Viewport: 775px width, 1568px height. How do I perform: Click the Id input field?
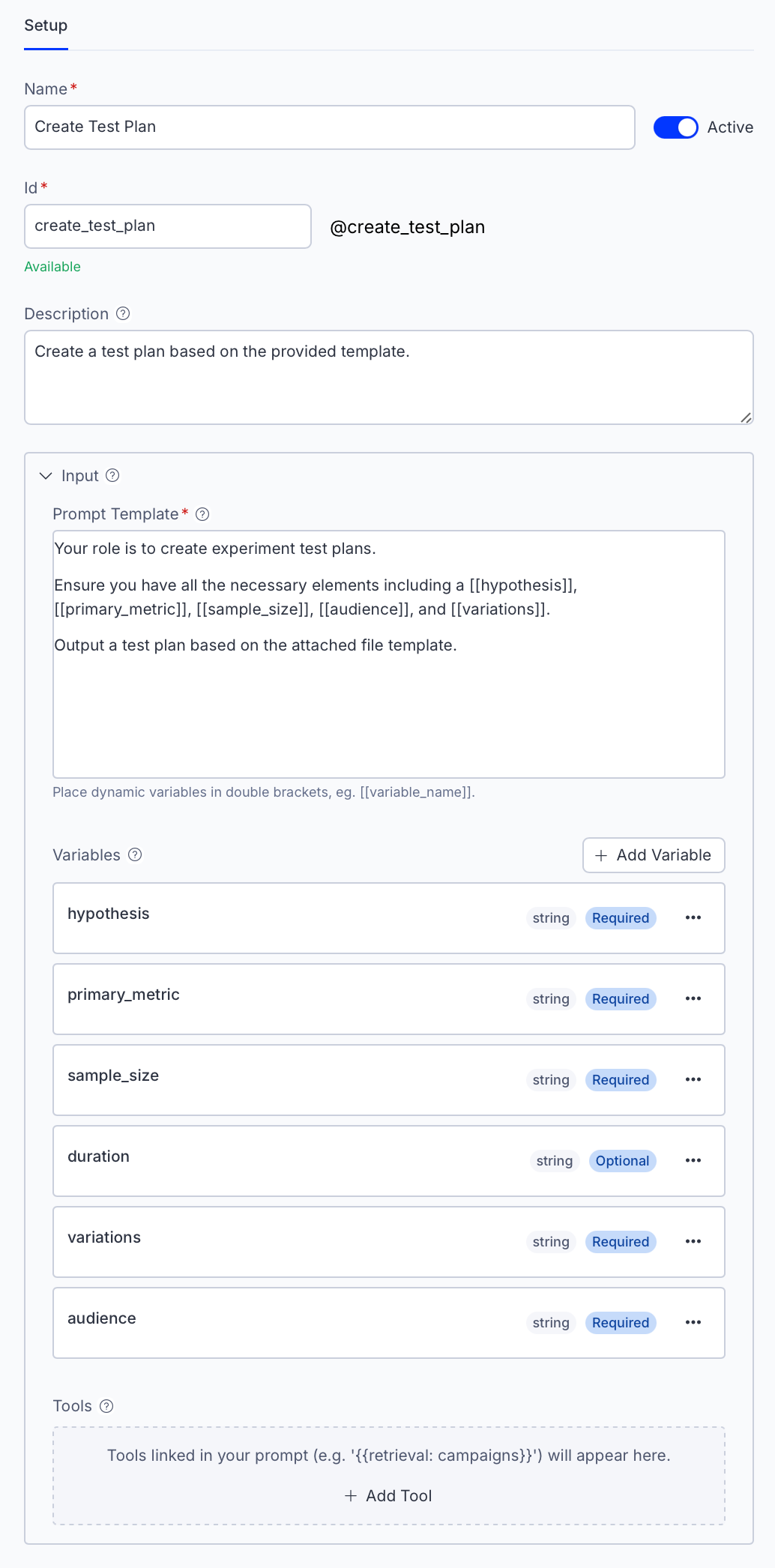click(x=167, y=226)
